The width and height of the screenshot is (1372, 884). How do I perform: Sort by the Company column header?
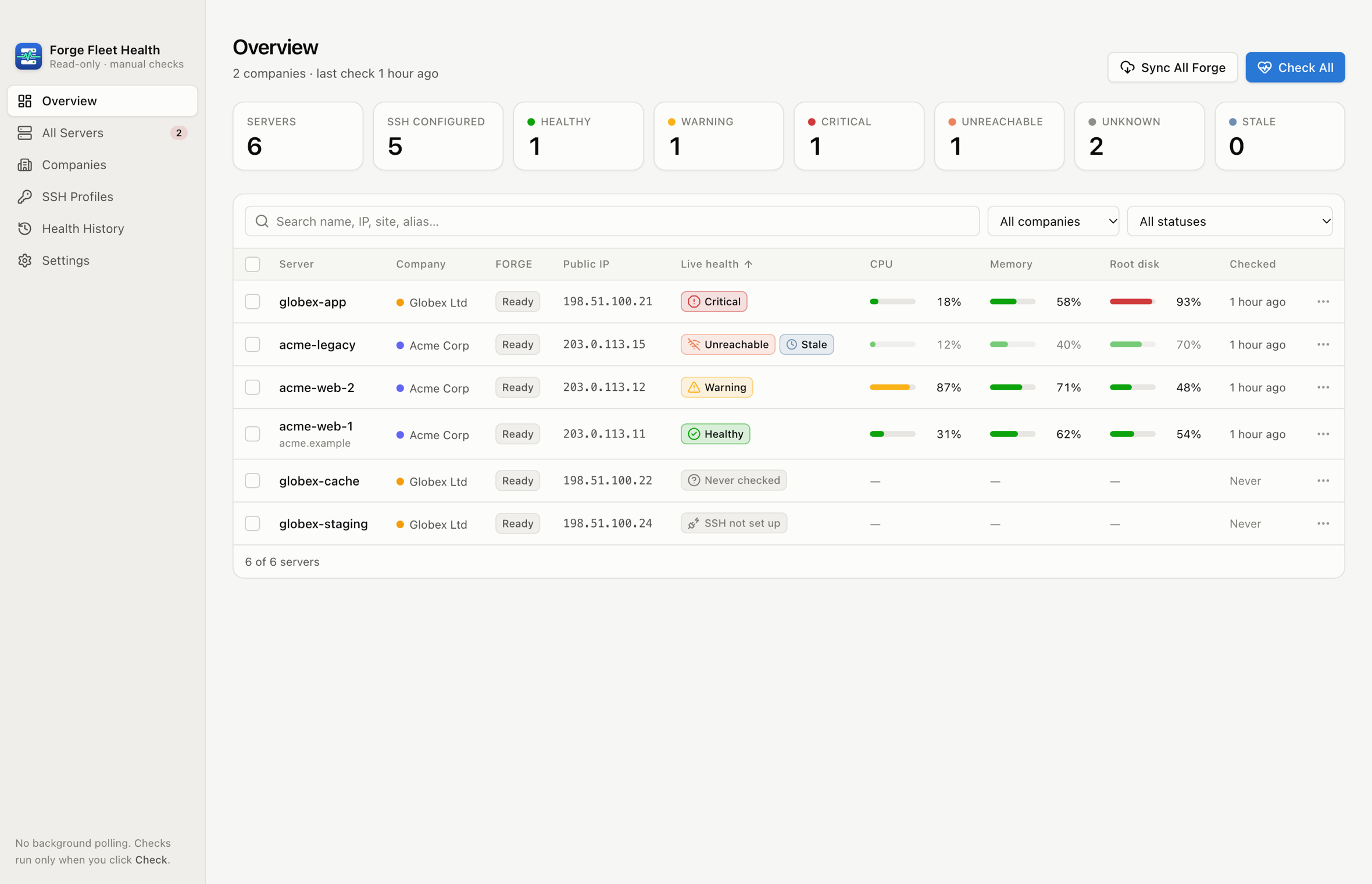(x=420, y=265)
